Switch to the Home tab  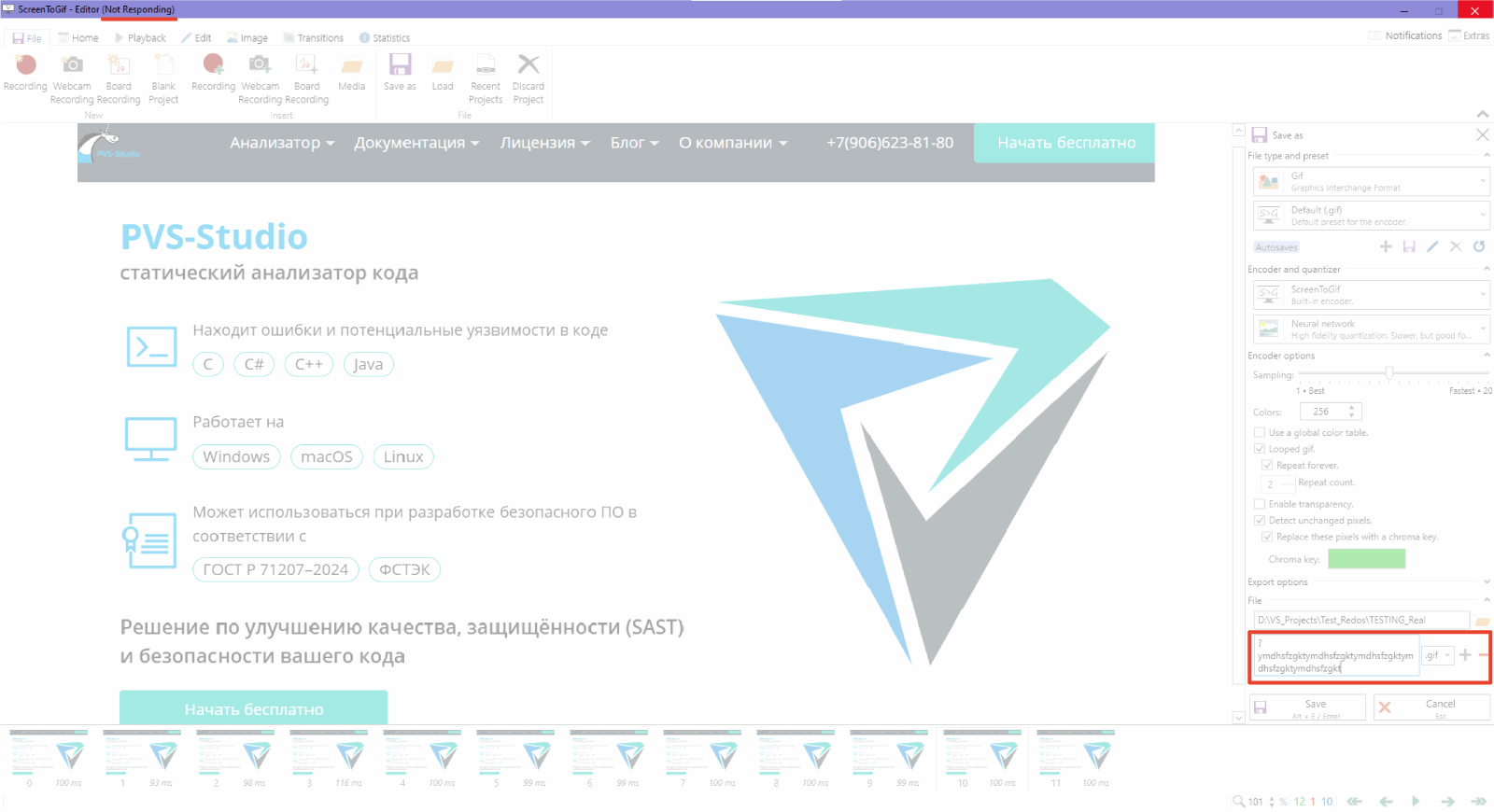[78, 38]
